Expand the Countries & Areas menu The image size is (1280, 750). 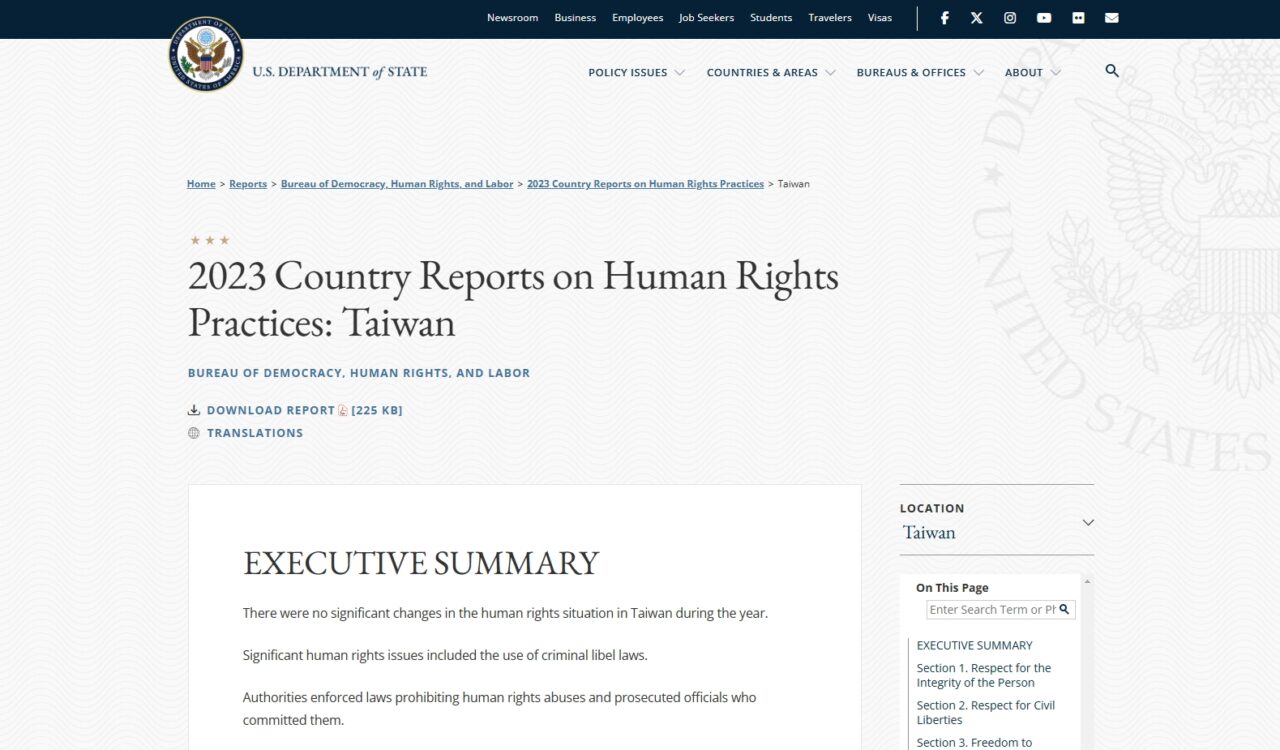[x=771, y=73]
